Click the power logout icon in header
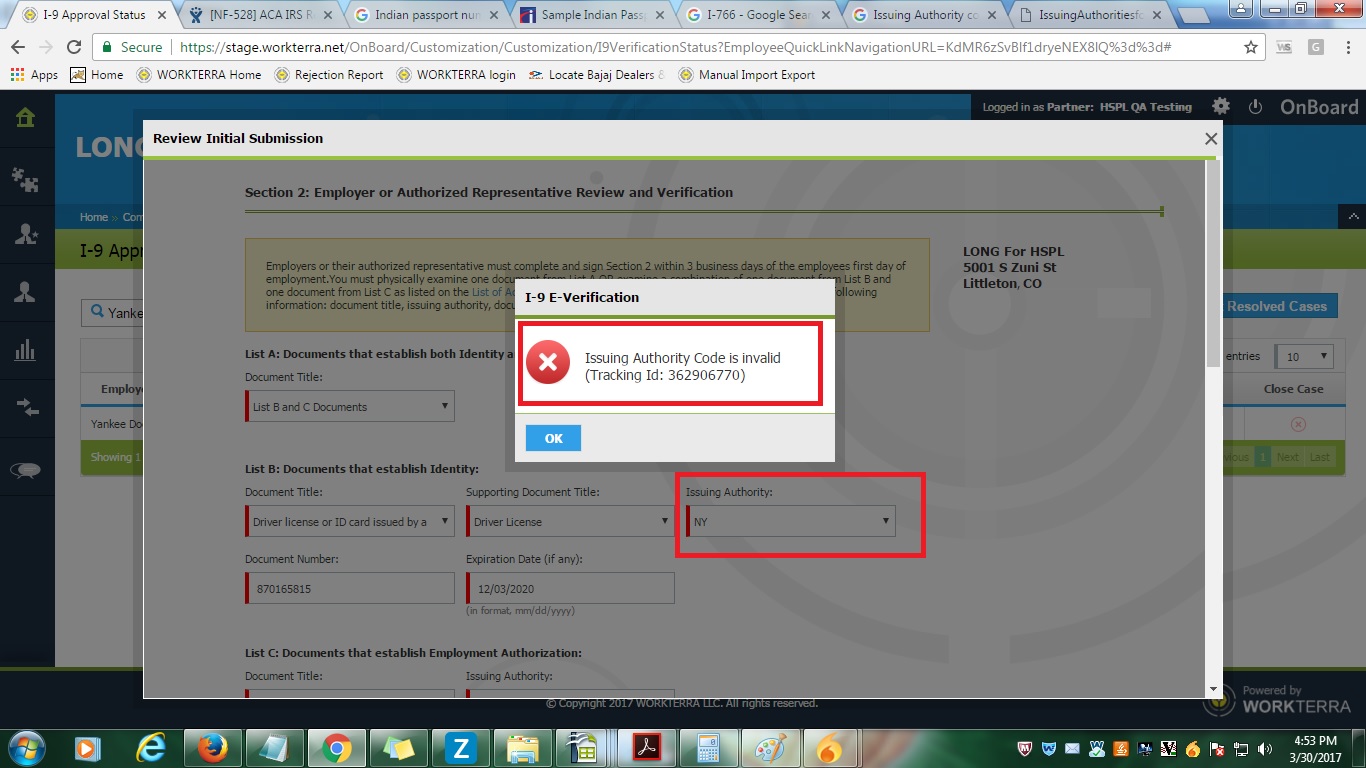Image resolution: width=1366 pixels, height=768 pixels. [1256, 107]
